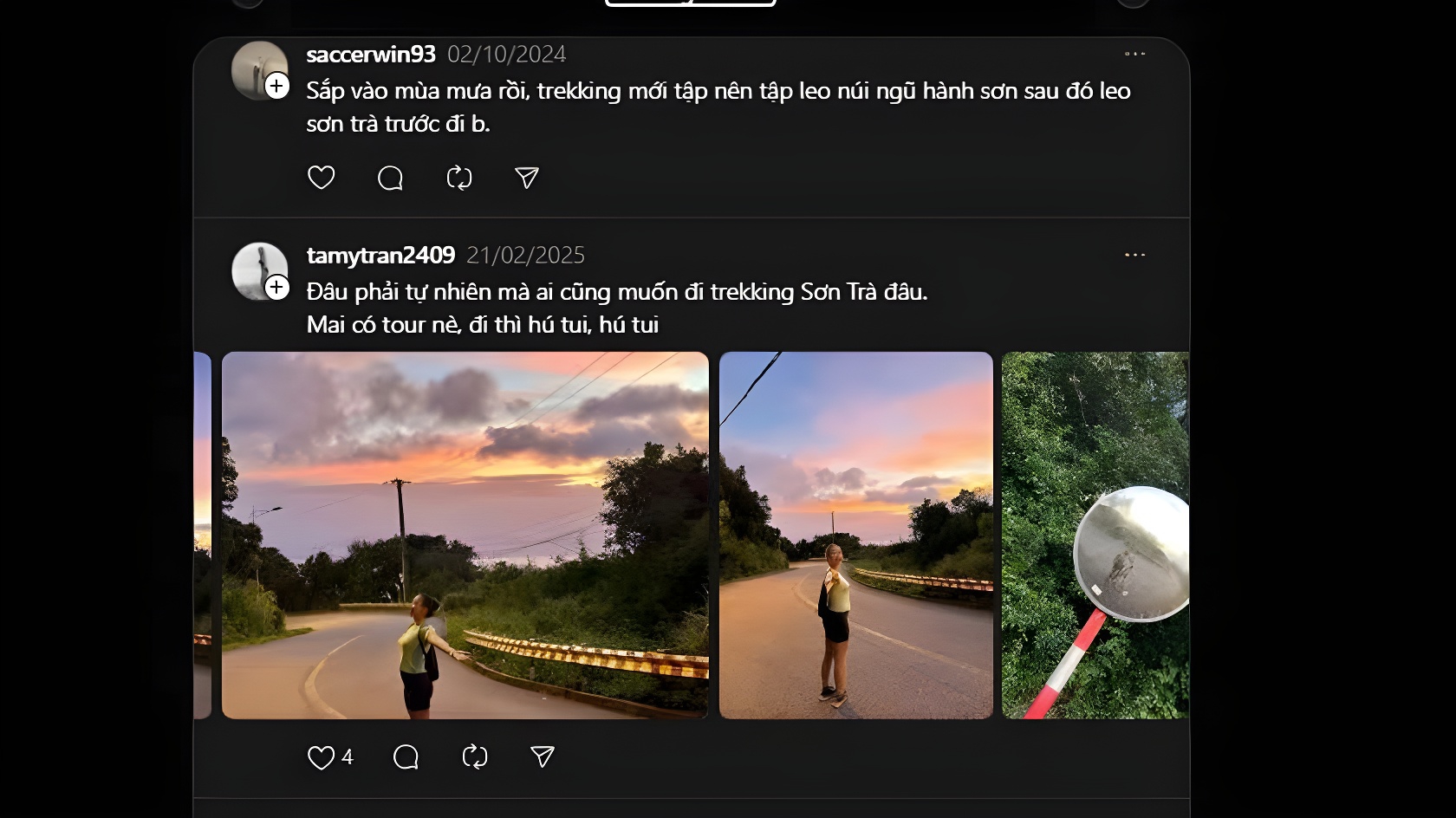Like tamytran2409's Sơn Trà post

tap(322, 757)
